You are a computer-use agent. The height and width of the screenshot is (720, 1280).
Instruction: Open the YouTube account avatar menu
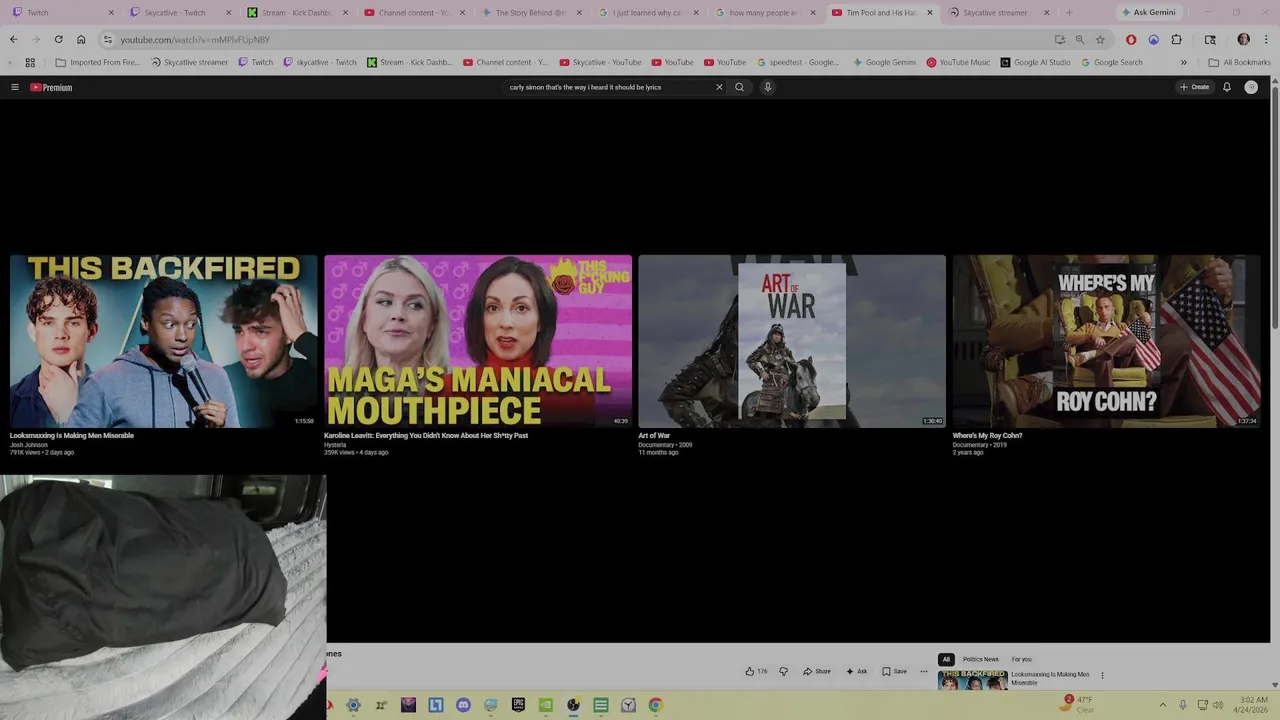[x=1251, y=87]
